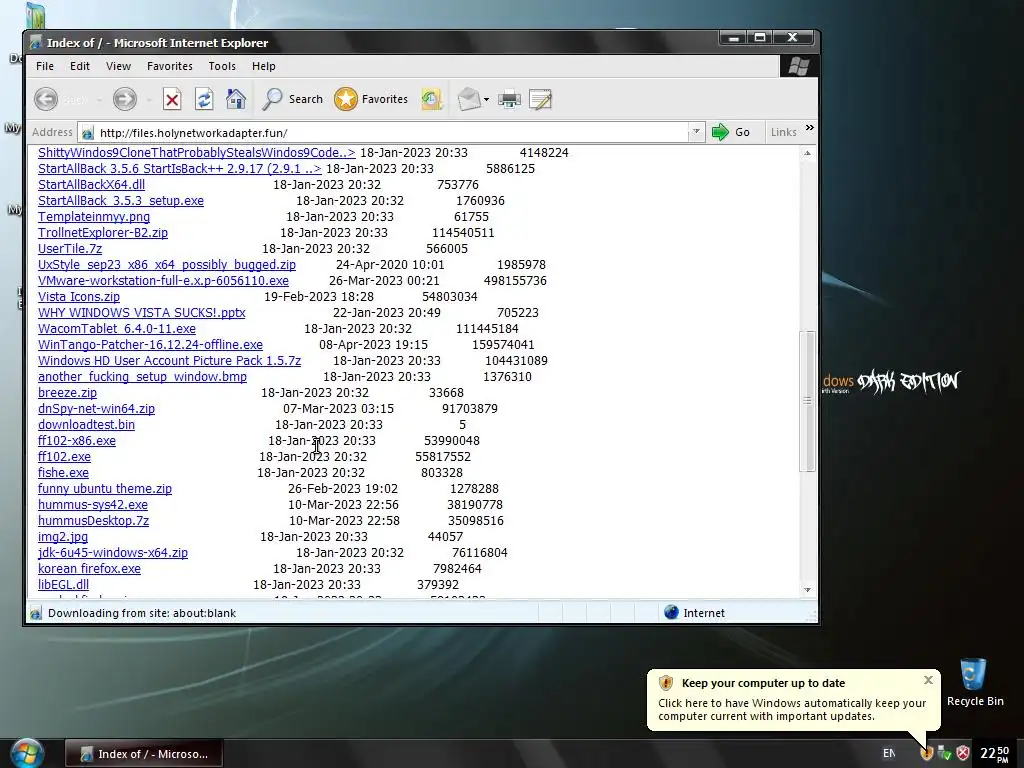This screenshot has width=1024, height=768.
Task: Open the Edit menu
Action: 80,66
